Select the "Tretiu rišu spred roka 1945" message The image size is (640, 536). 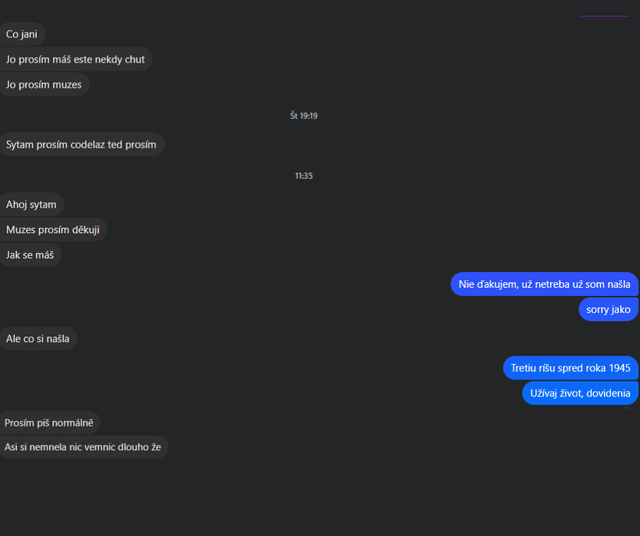[x=570, y=368]
